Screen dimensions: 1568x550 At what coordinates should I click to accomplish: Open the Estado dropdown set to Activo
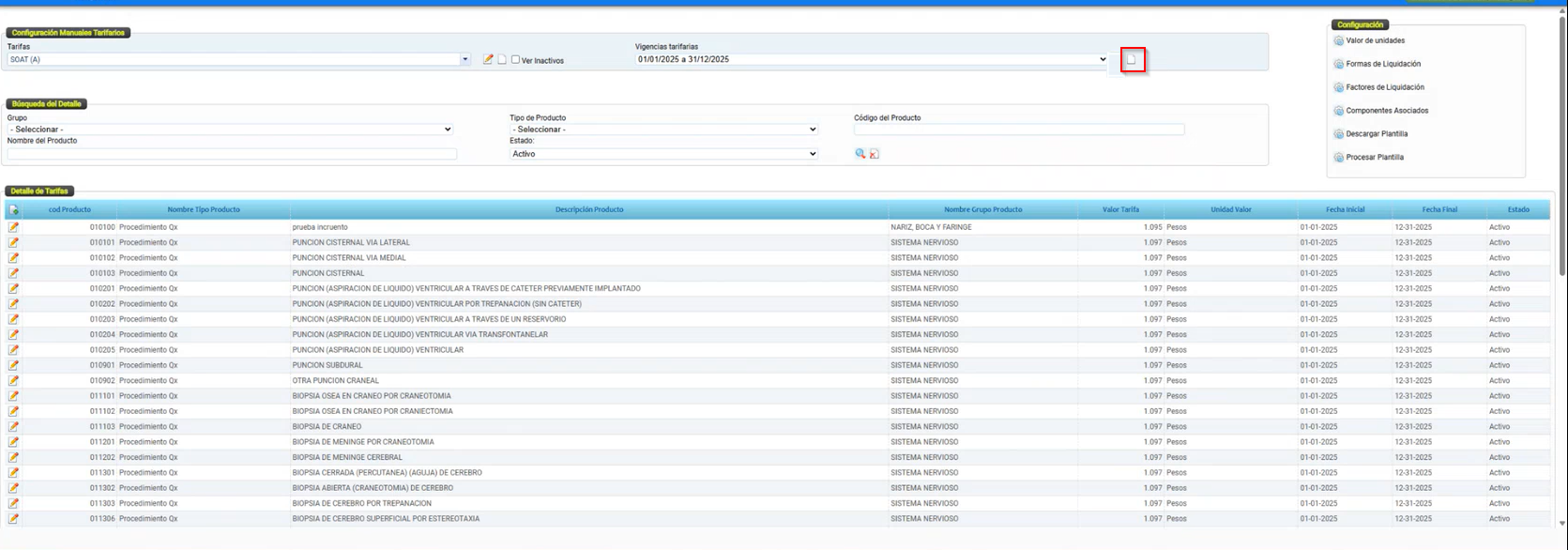point(663,154)
